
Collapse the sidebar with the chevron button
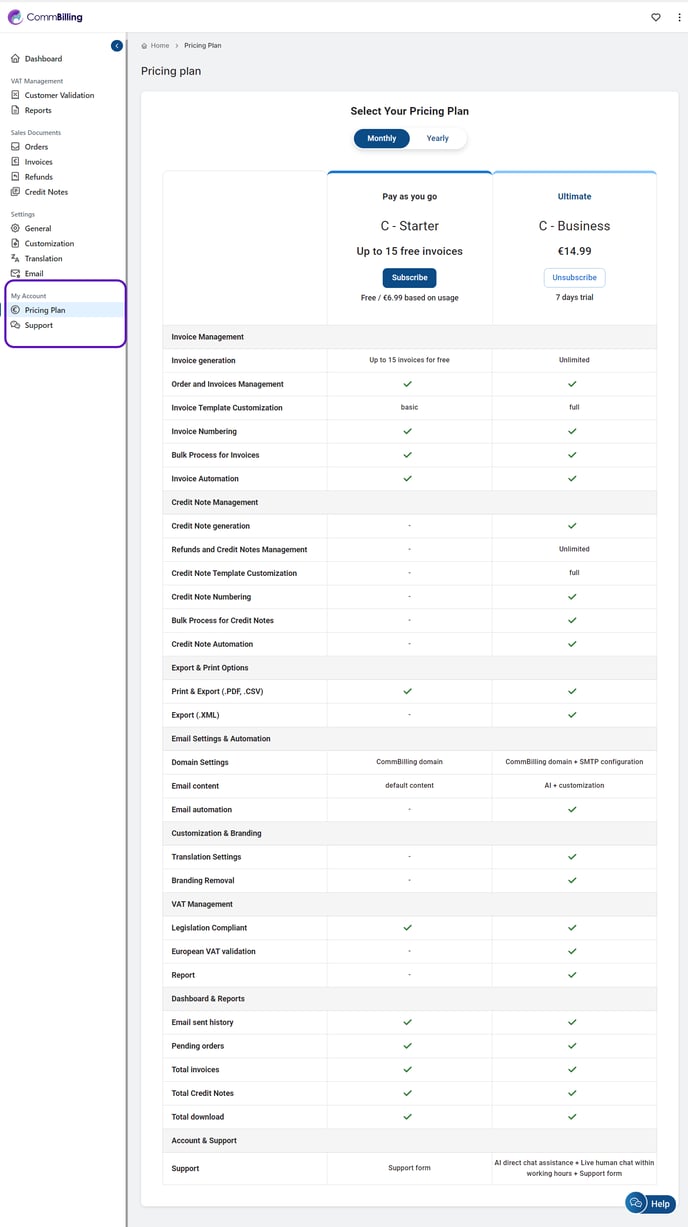(x=117, y=46)
